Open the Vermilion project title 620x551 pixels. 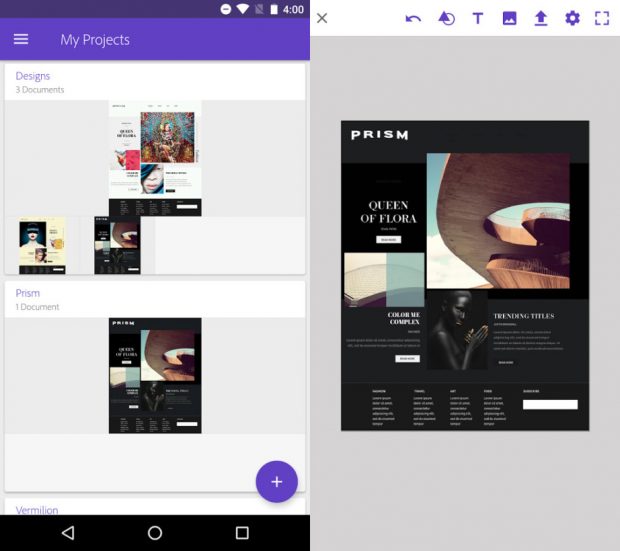point(37,510)
